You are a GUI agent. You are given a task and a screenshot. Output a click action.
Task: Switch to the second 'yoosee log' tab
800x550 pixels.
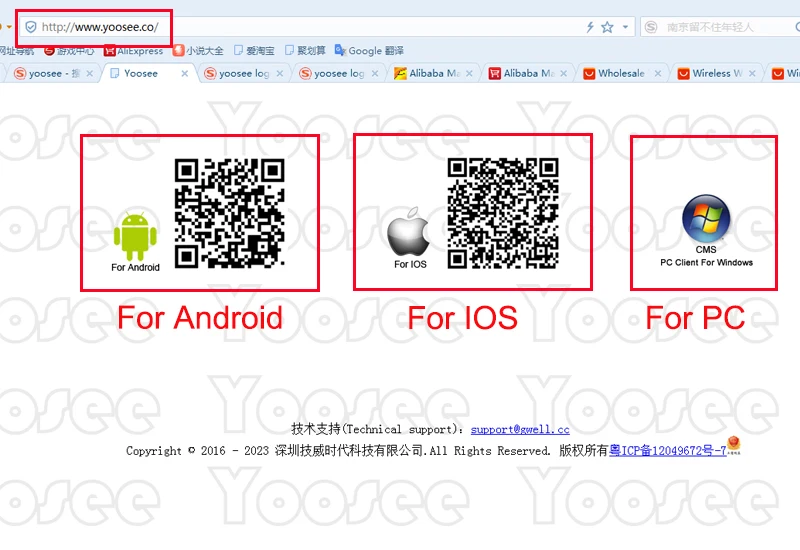point(339,73)
